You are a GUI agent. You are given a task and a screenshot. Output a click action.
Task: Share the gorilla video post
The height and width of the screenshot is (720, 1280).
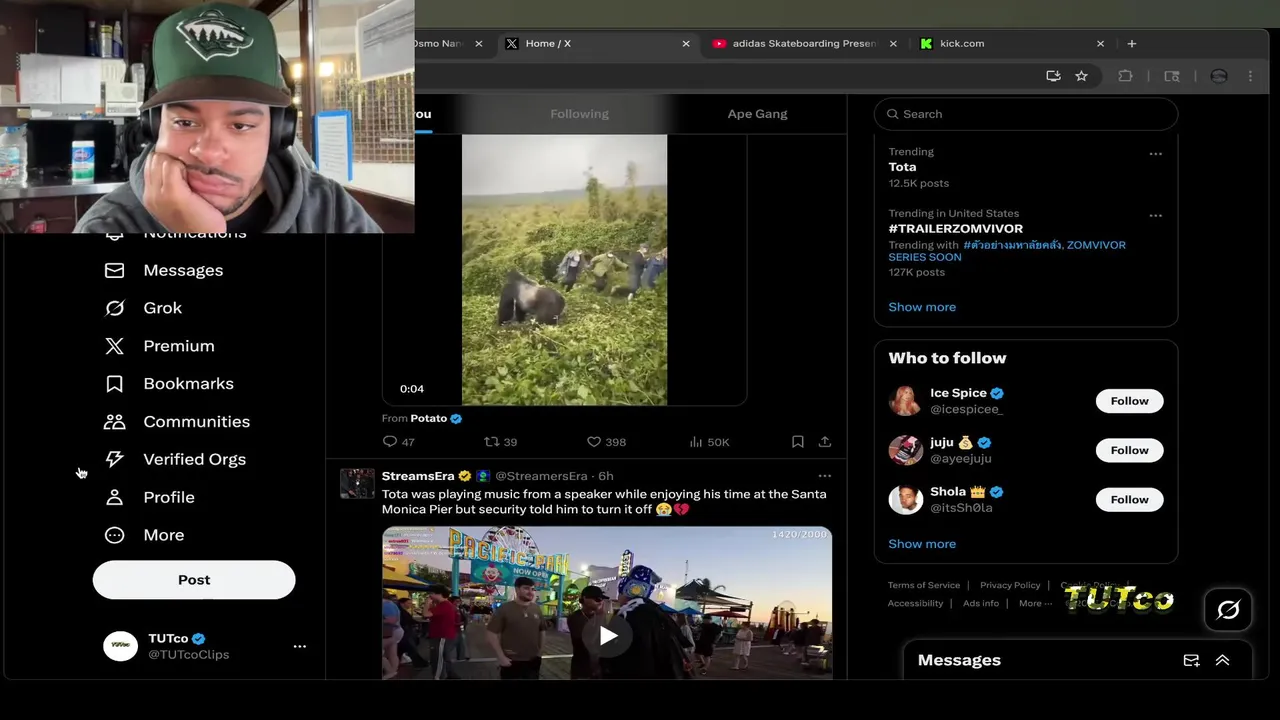(825, 441)
